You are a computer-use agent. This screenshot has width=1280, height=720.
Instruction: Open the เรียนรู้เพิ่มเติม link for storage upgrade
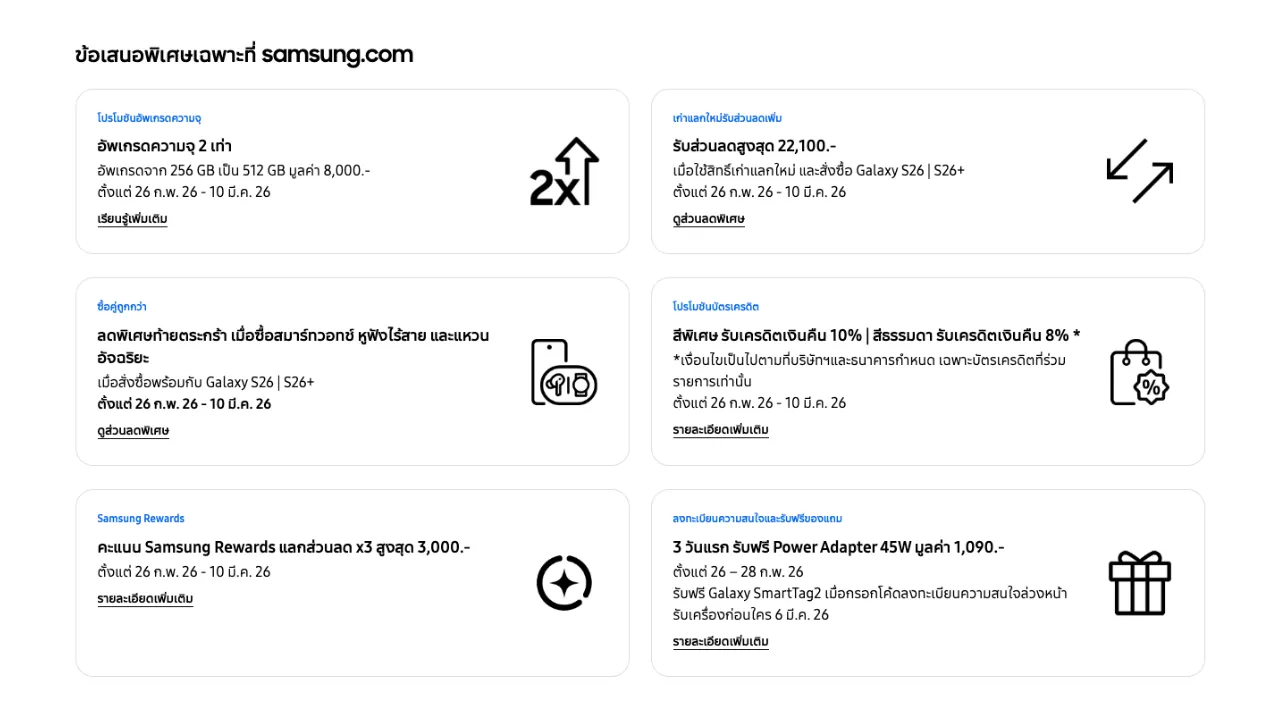[x=132, y=219]
